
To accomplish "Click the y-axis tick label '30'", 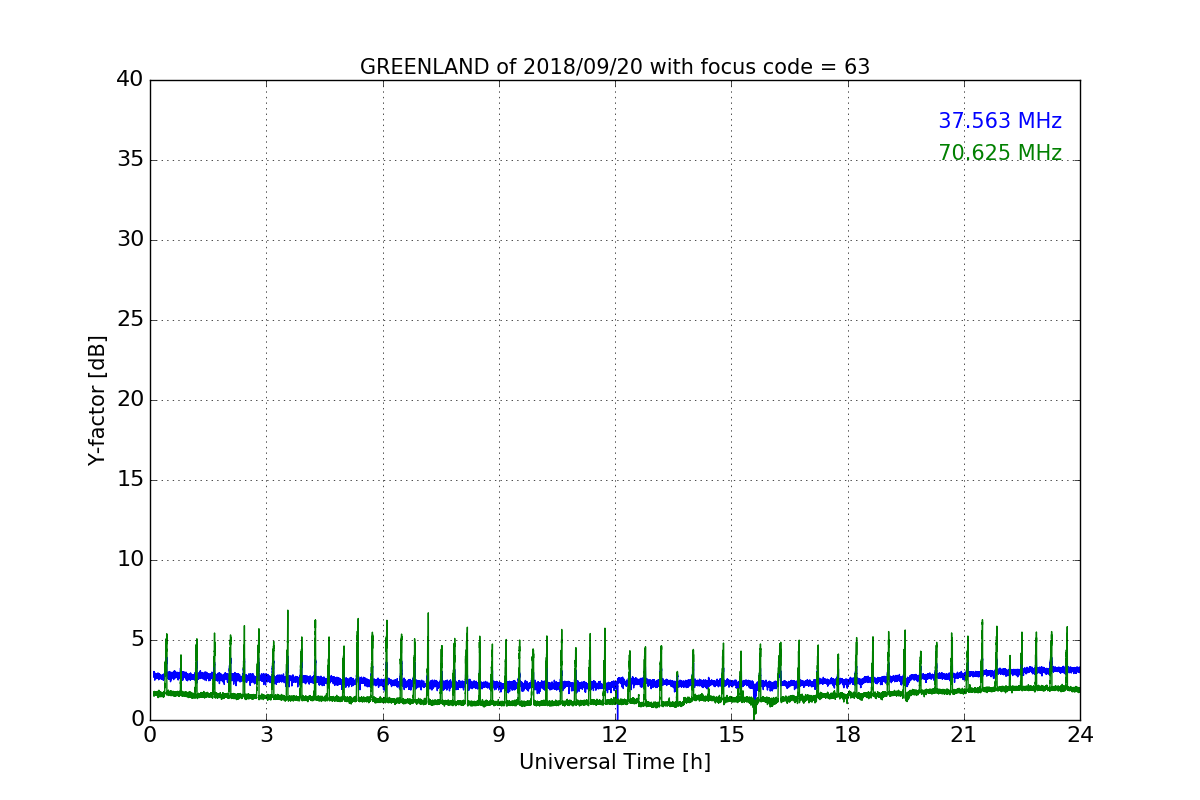I will [x=130, y=239].
